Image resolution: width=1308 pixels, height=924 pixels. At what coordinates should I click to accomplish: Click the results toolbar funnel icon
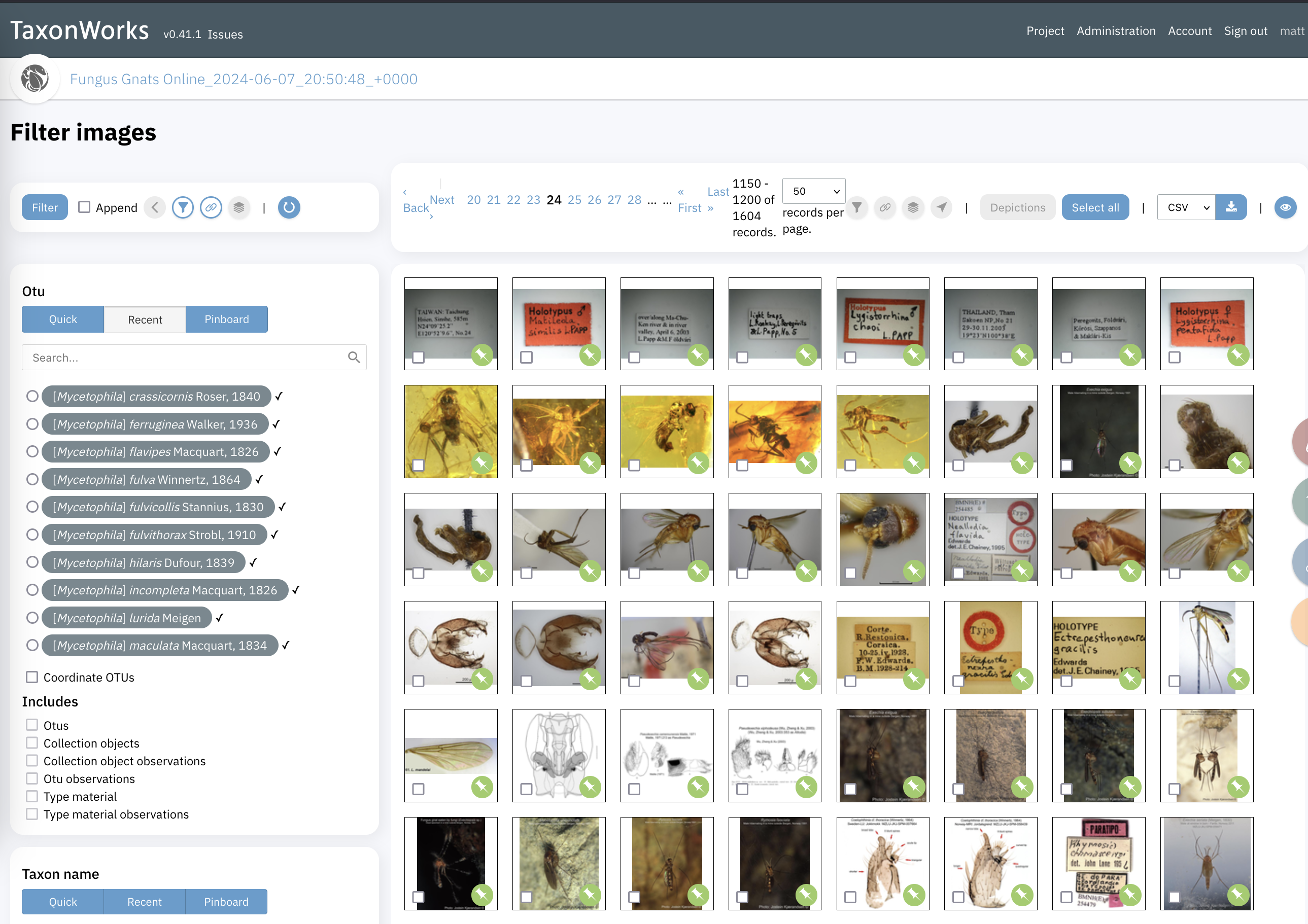(x=857, y=207)
